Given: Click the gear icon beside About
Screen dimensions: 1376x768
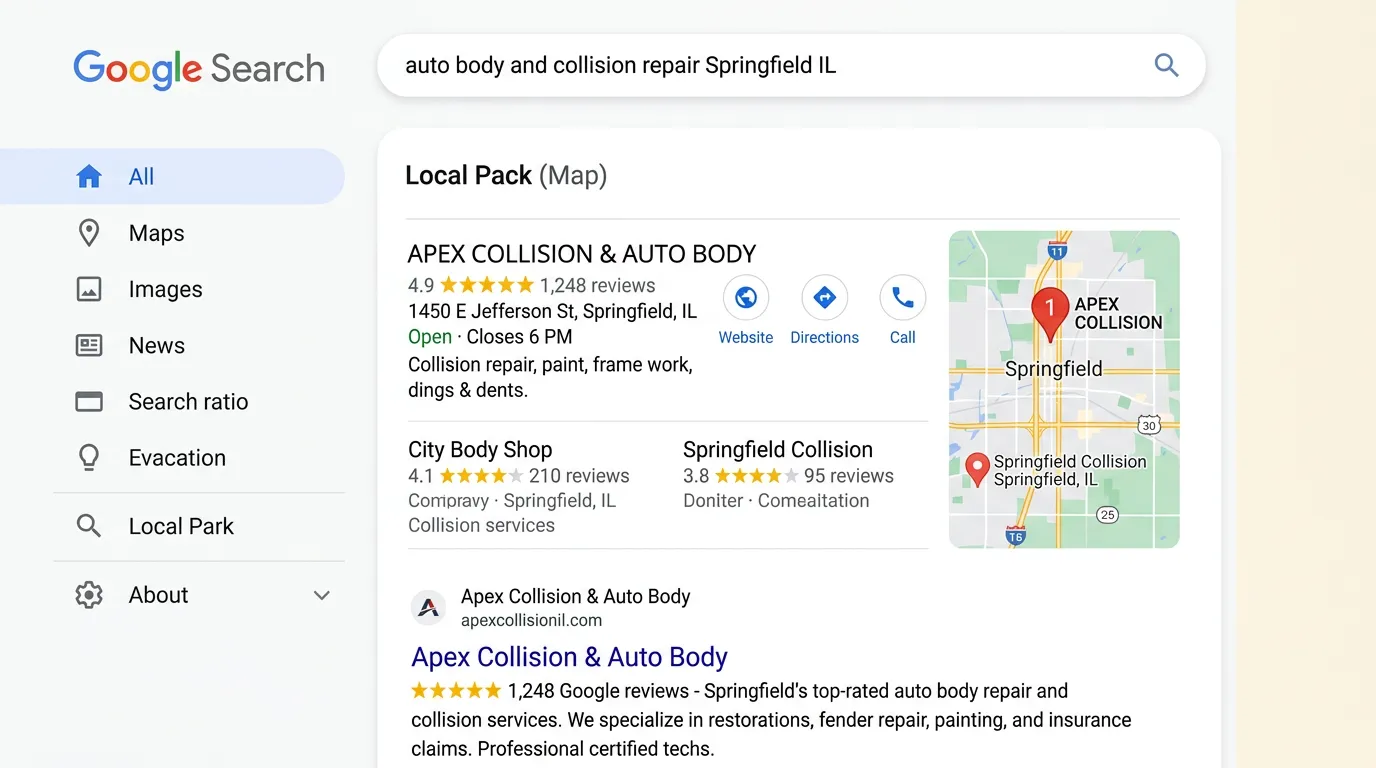Looking at the screenshot, I should 89,595.
